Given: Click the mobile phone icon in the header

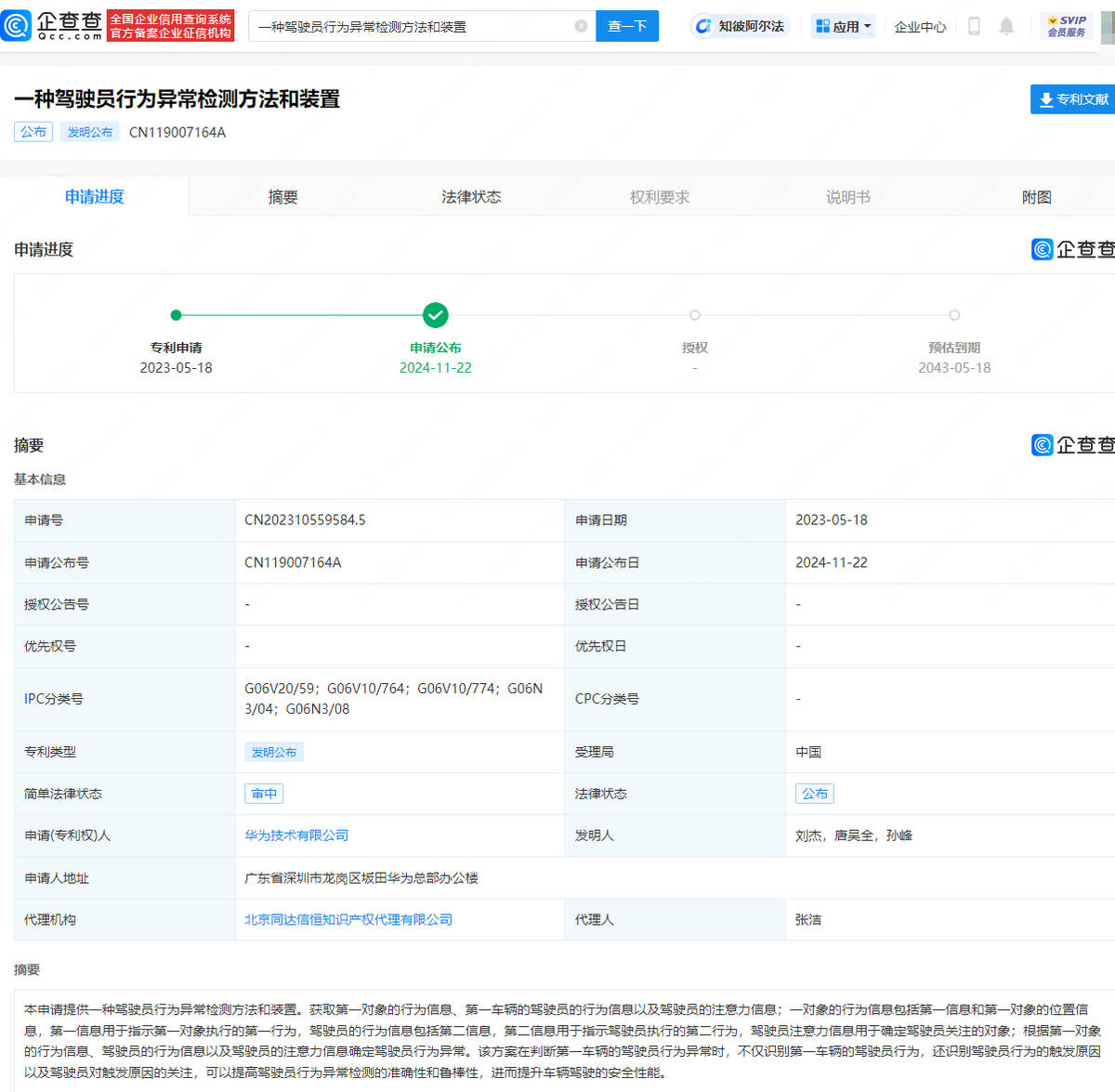Looking at the screenshot, I should coord(974,26).
